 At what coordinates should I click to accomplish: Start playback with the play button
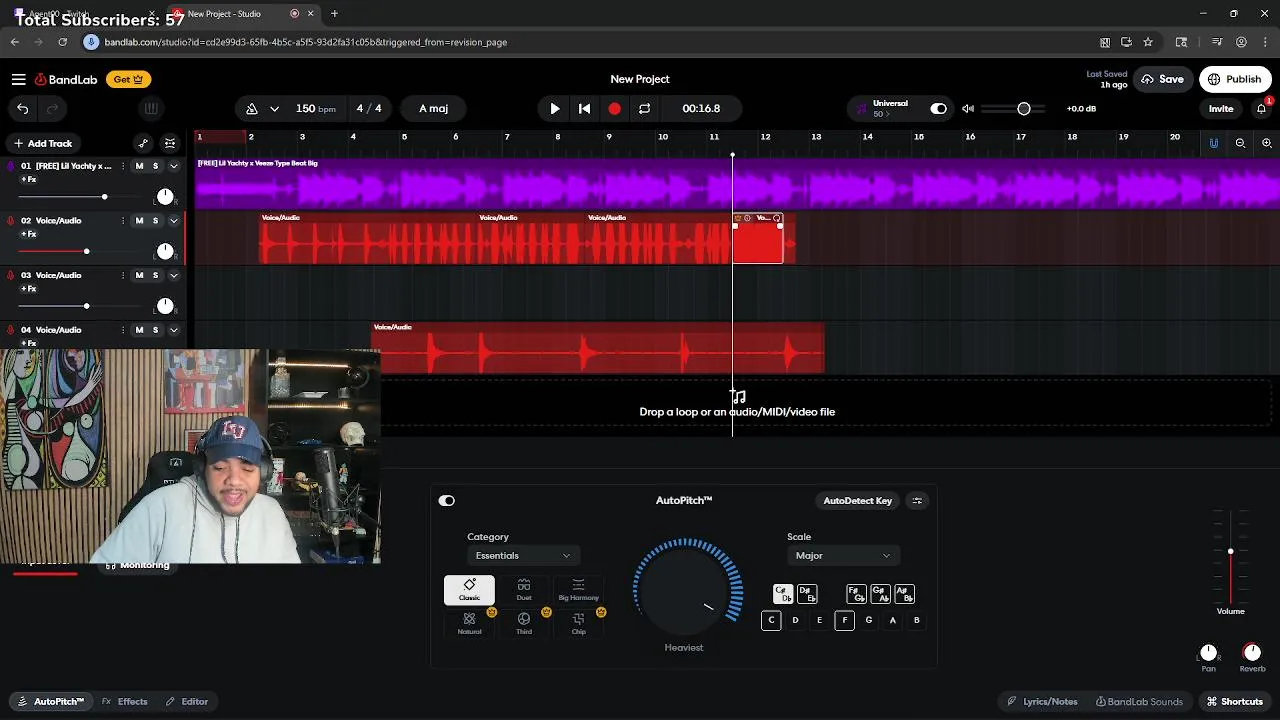pos(555,108)
